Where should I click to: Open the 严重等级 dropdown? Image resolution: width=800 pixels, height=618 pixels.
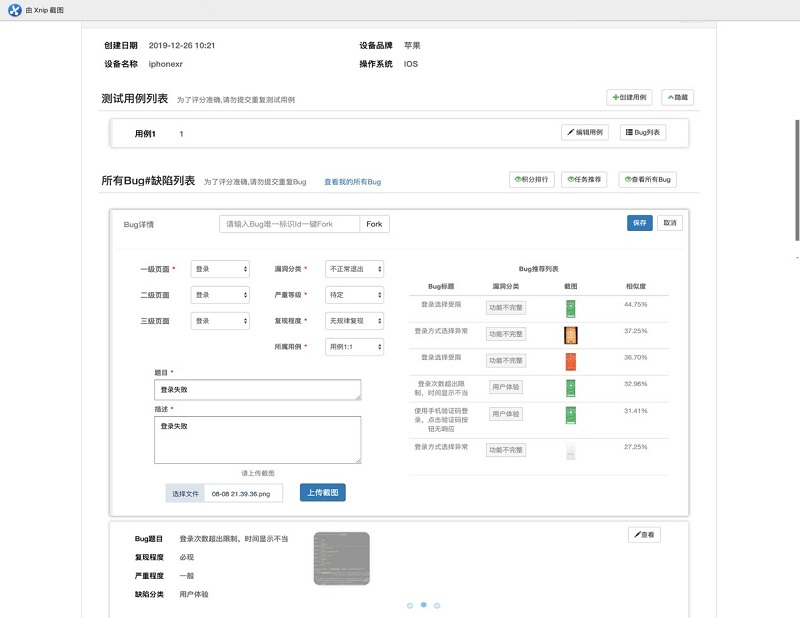click(x=354, y=295)
